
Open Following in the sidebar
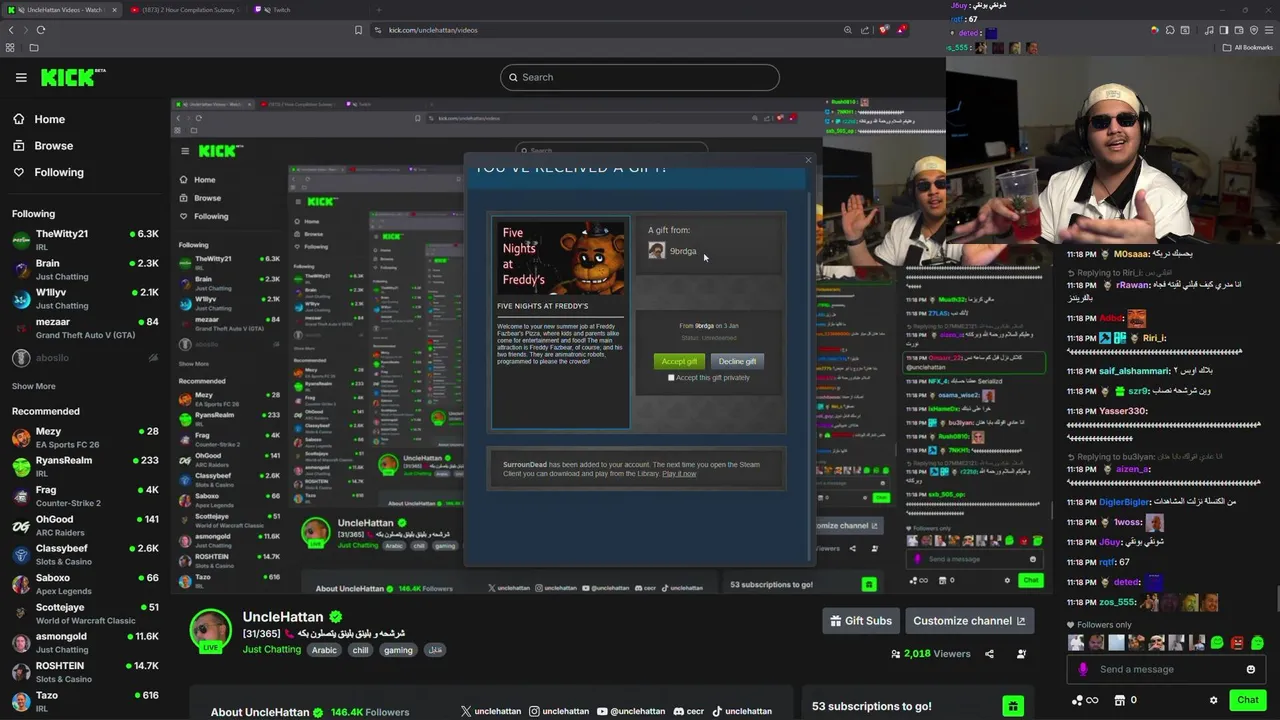coord(47,172)
